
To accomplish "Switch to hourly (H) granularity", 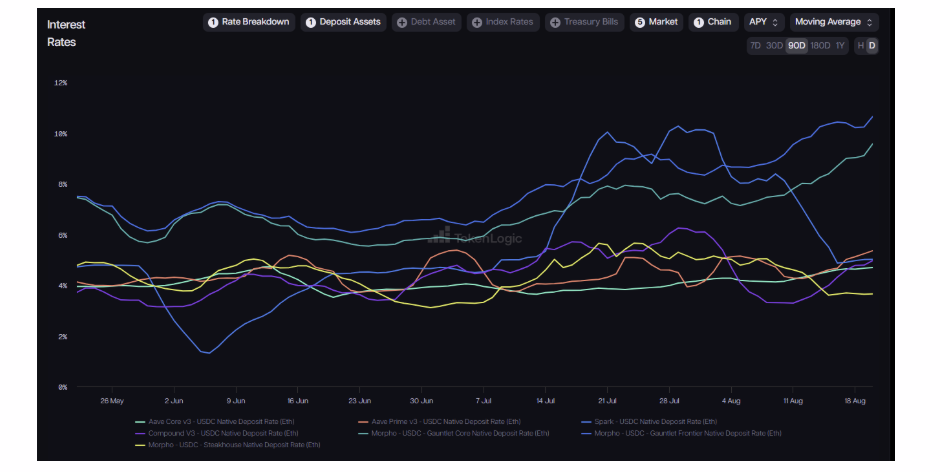I will click(x=860, y=46).
